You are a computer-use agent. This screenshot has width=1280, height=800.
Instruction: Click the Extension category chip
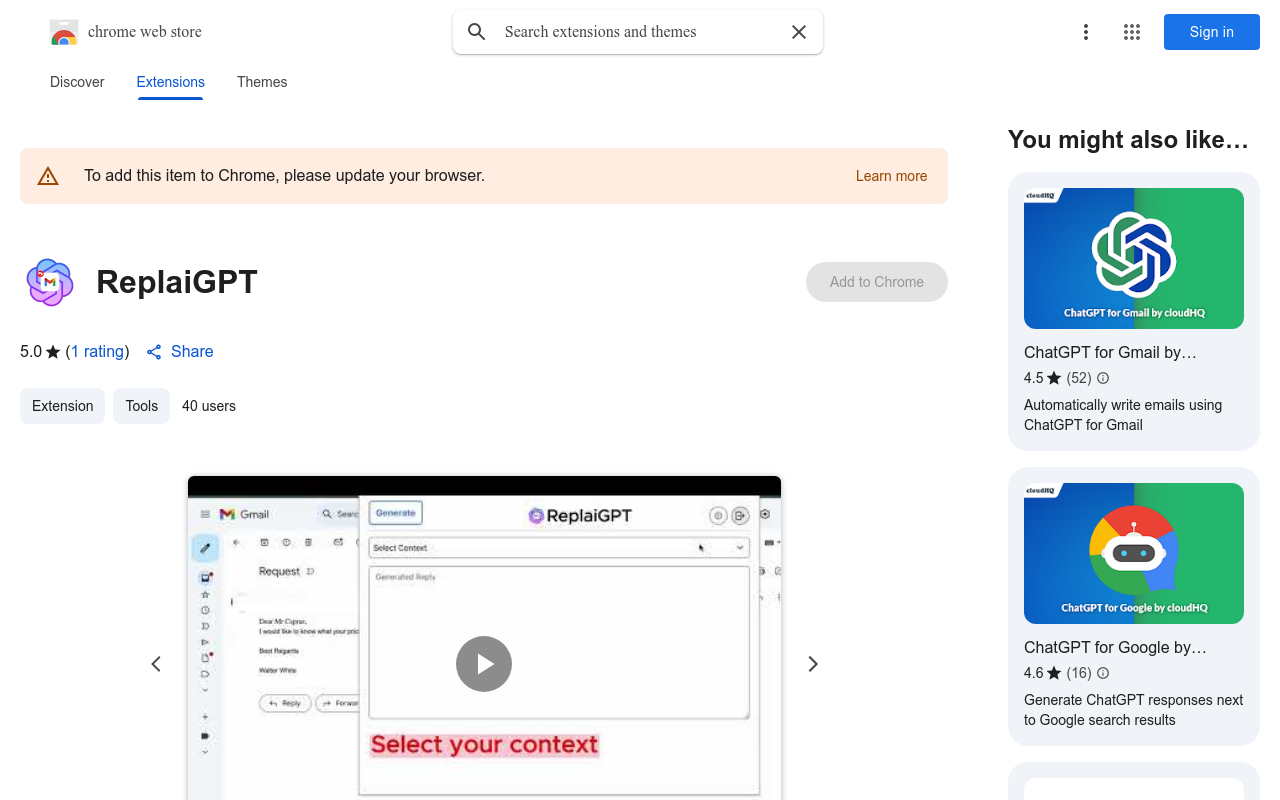coord(62,406)
